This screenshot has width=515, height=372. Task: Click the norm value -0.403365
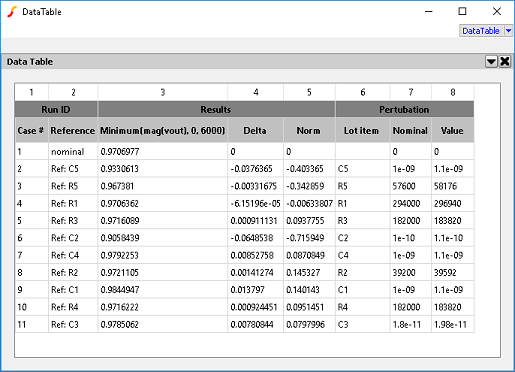click(x=309, y=169)
